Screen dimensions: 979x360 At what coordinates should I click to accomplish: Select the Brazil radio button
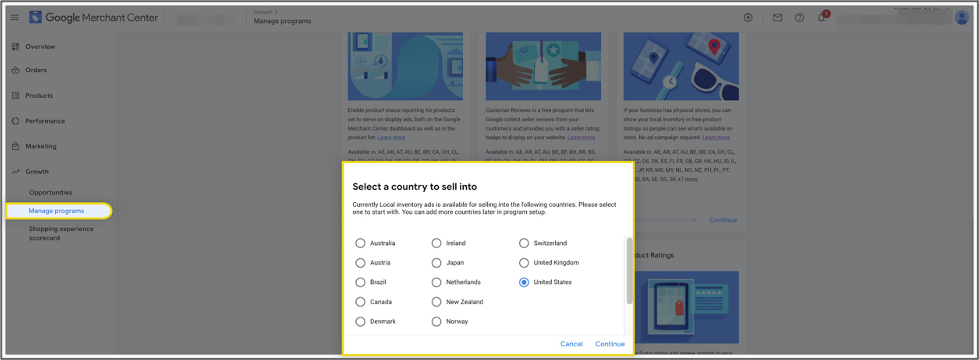point(360,282)
